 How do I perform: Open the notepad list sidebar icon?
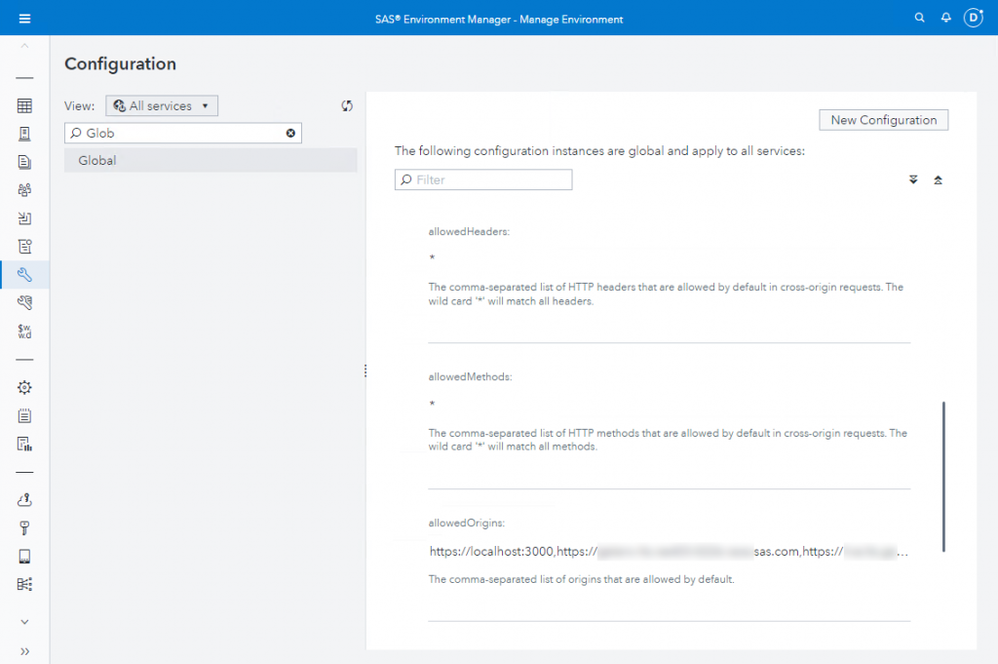[x=25, y=416]
